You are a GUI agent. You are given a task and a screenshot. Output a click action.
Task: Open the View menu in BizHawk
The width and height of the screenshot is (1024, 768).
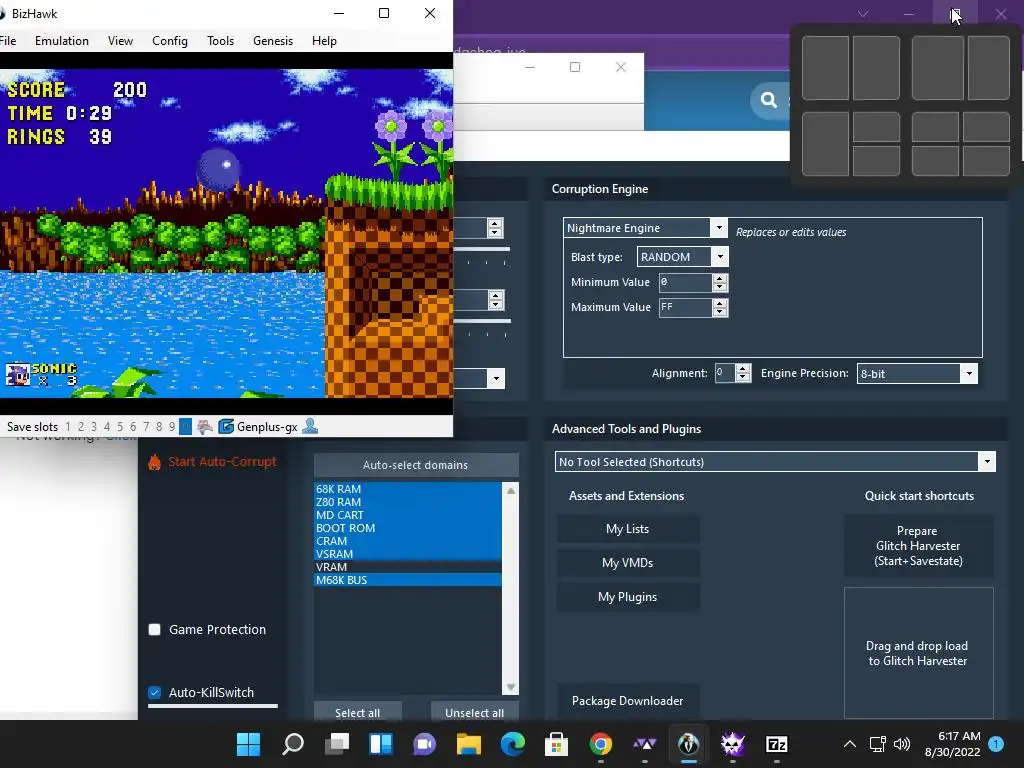tap(120, 40)
